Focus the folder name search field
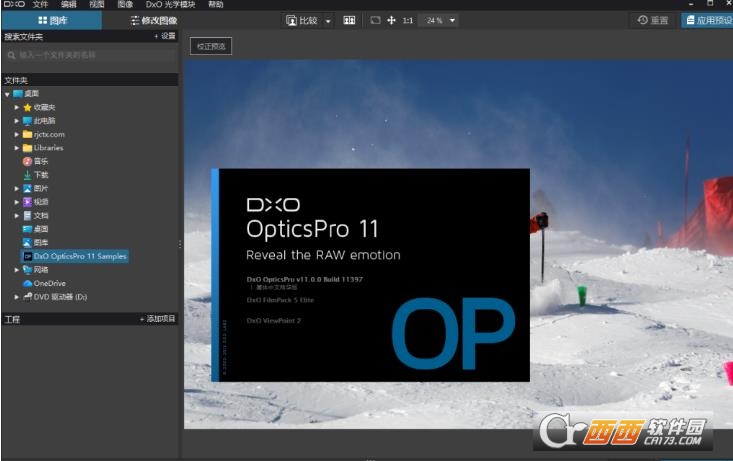The image size is (733, 461). click(x=90, y=55)
